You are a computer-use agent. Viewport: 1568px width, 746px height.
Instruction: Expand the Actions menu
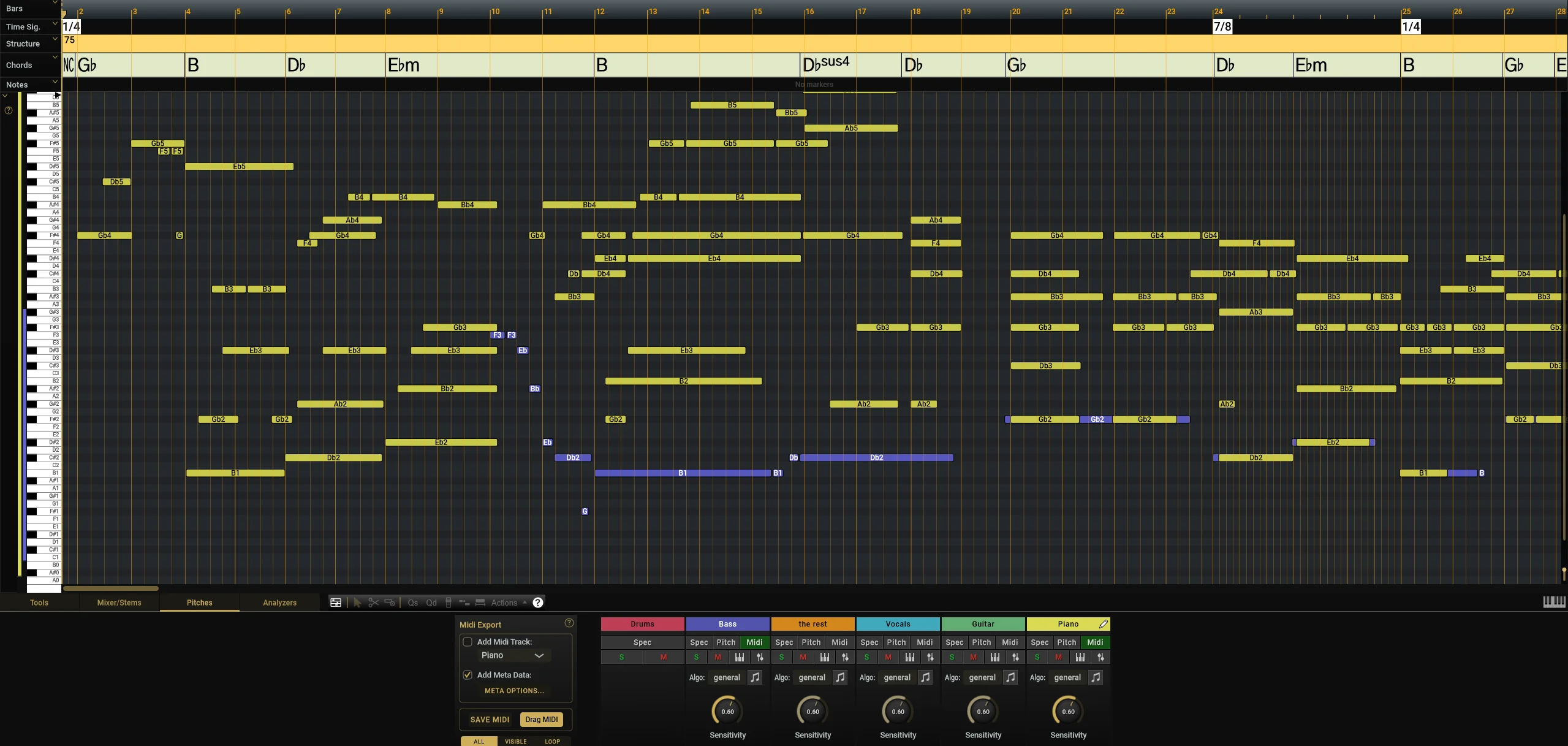pos(509,603)
